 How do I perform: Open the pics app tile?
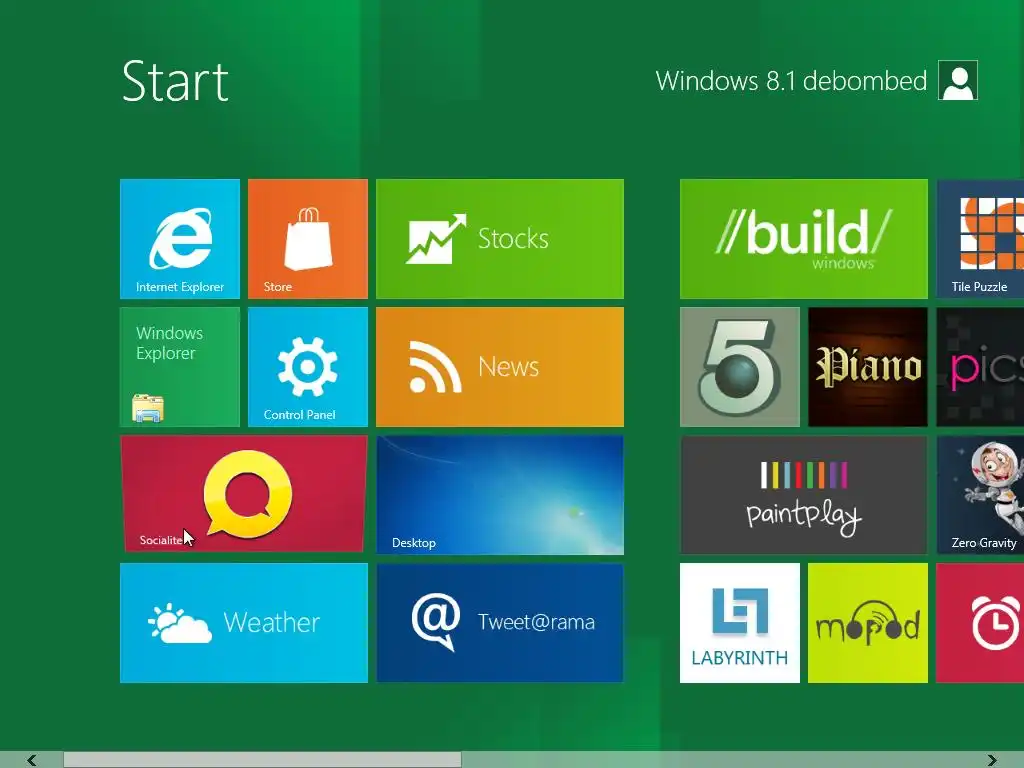(980, 367)
